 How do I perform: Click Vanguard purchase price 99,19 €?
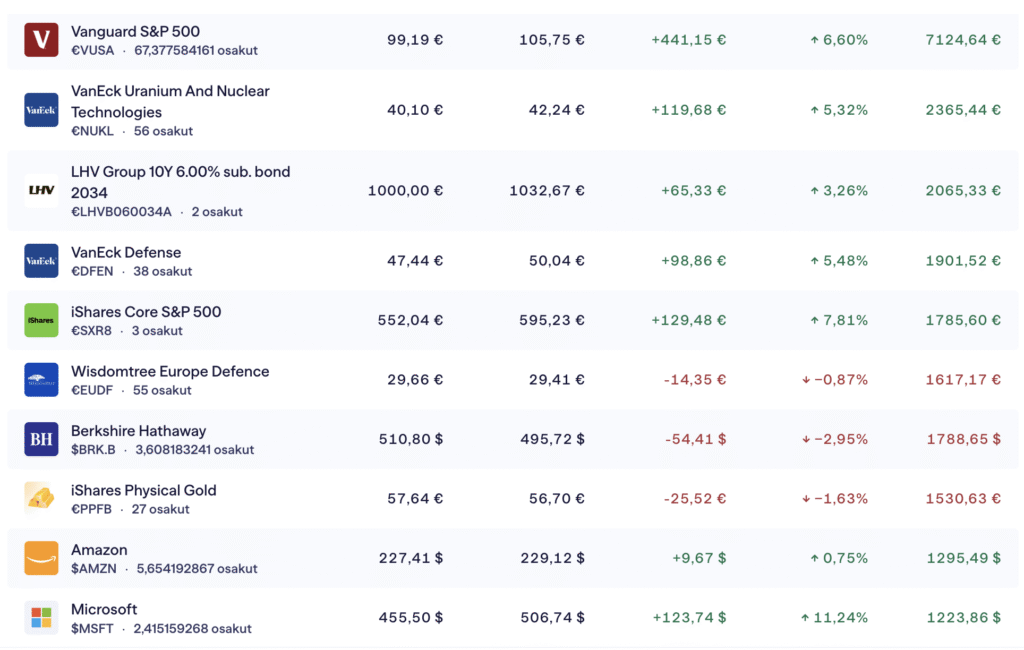point(415,40)
